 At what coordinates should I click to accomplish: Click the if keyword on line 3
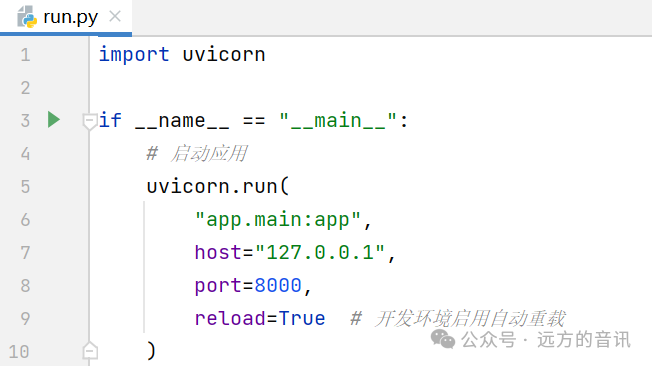click(x=110, y=120)
